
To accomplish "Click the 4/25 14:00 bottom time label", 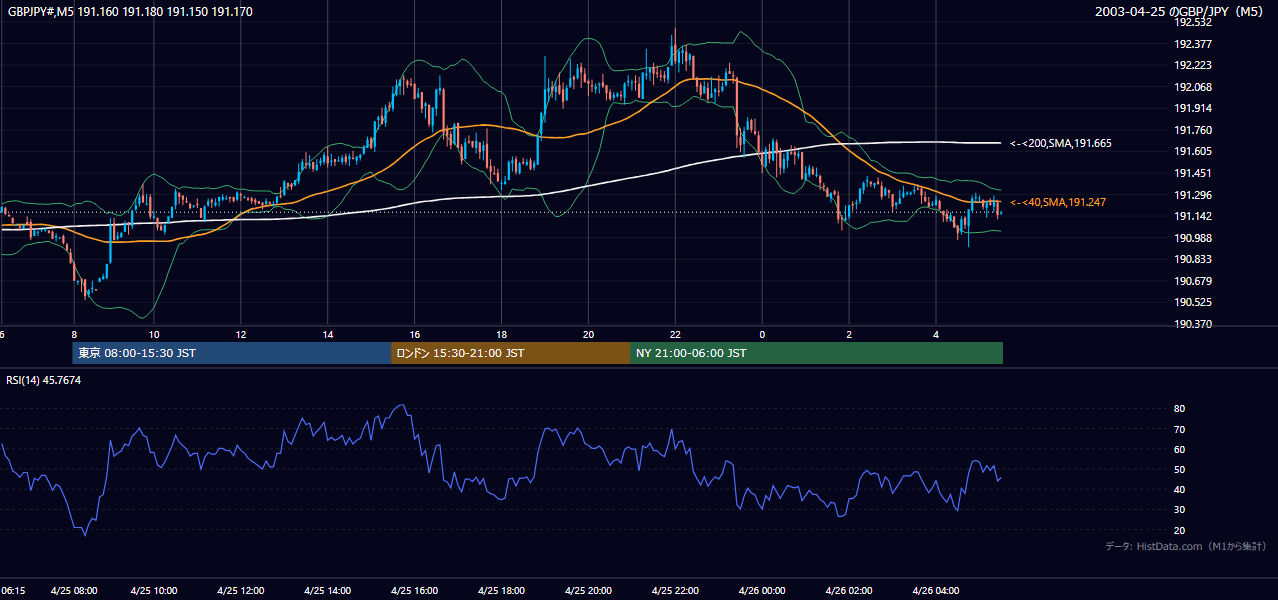I will pos(328,591).
